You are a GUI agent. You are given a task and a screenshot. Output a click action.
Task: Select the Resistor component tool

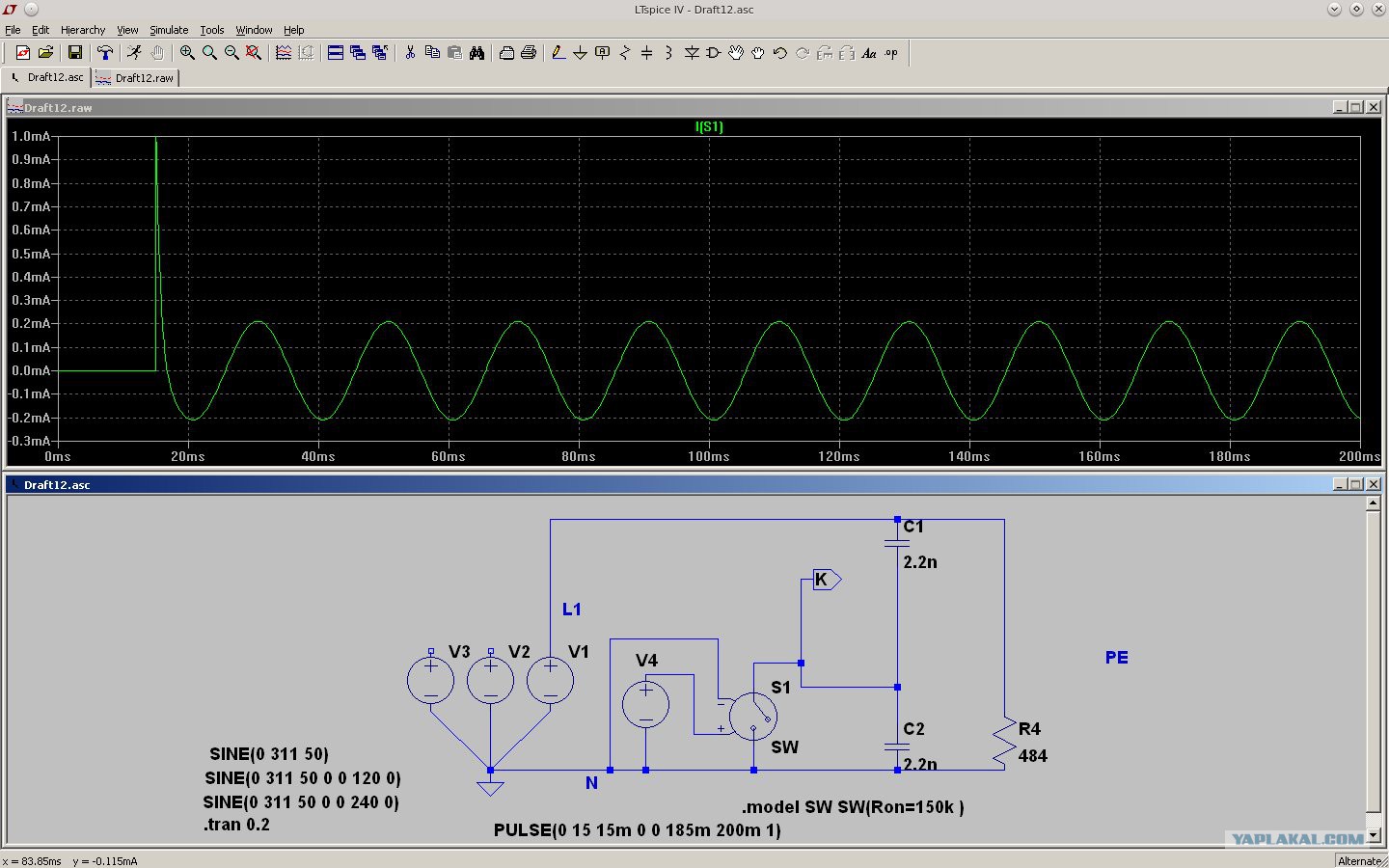pos(624,53)
